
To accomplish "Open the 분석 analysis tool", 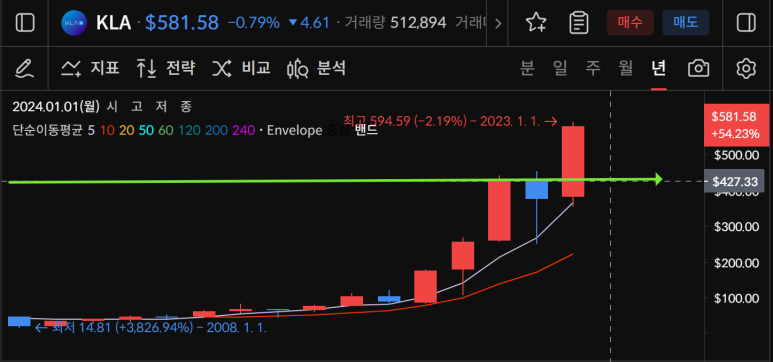I will coord(316,68).
